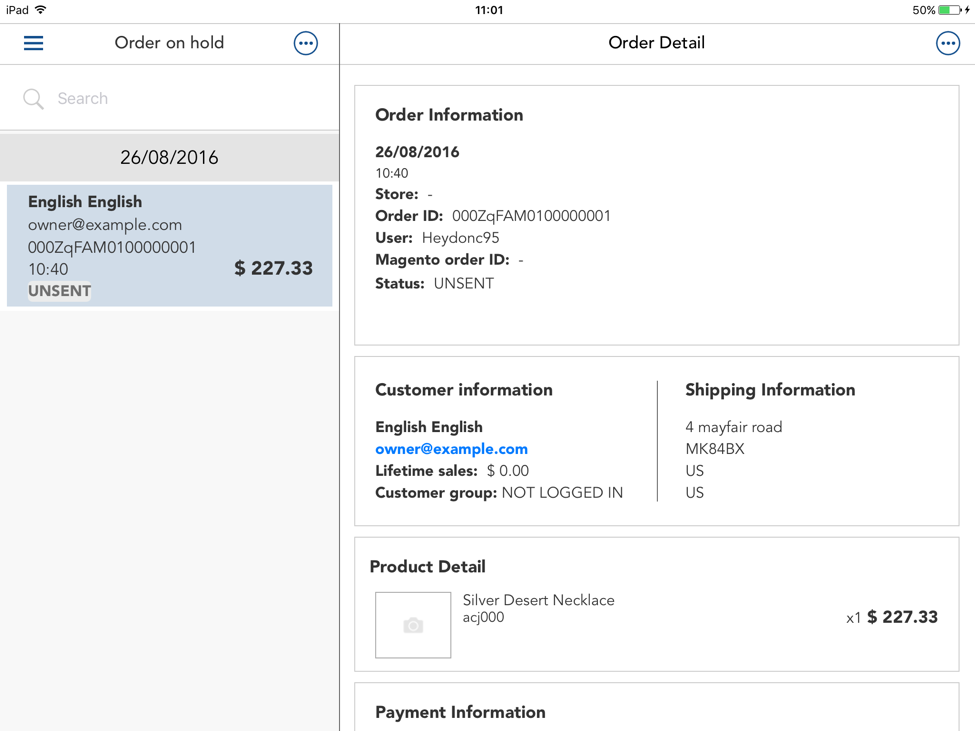Click the 4 mayfair road address line
The image size is (975, 731).
(x=734, y=427)
